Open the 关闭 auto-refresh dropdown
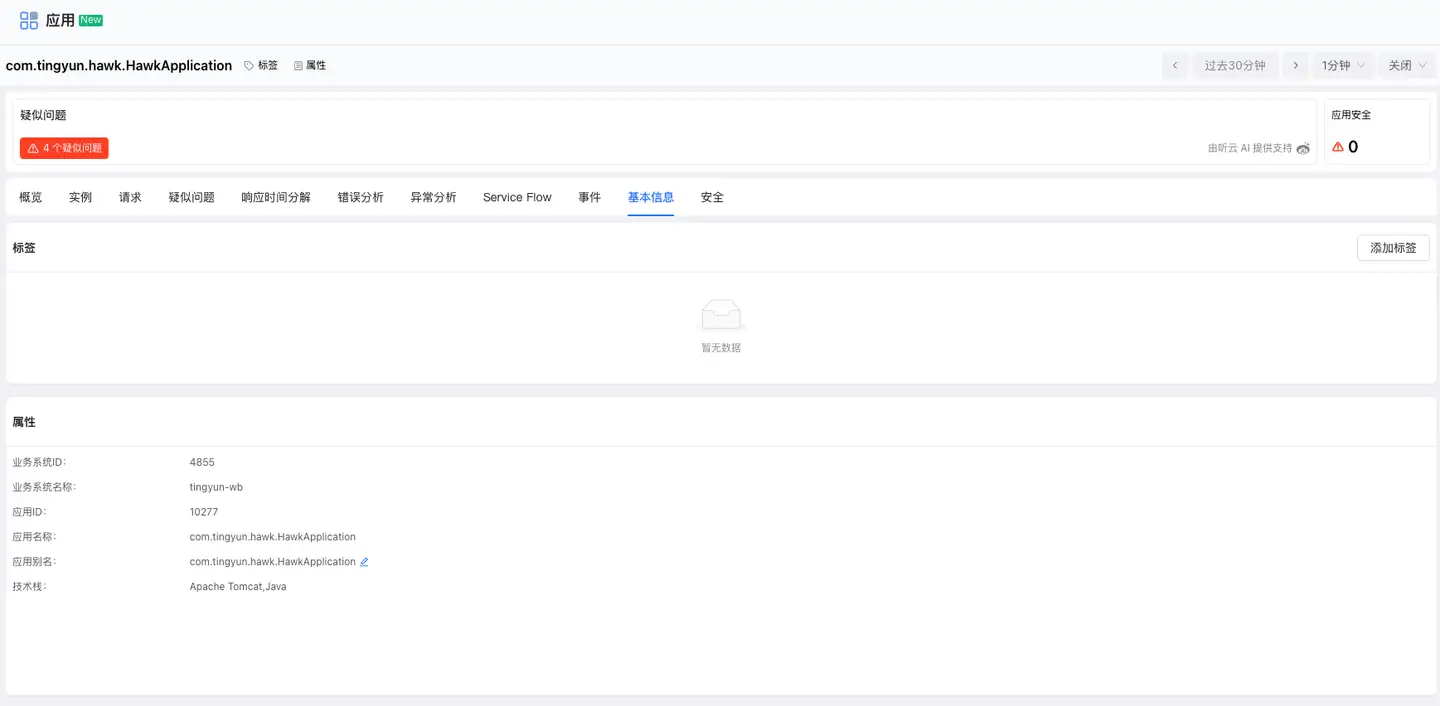 [1406, 66]
